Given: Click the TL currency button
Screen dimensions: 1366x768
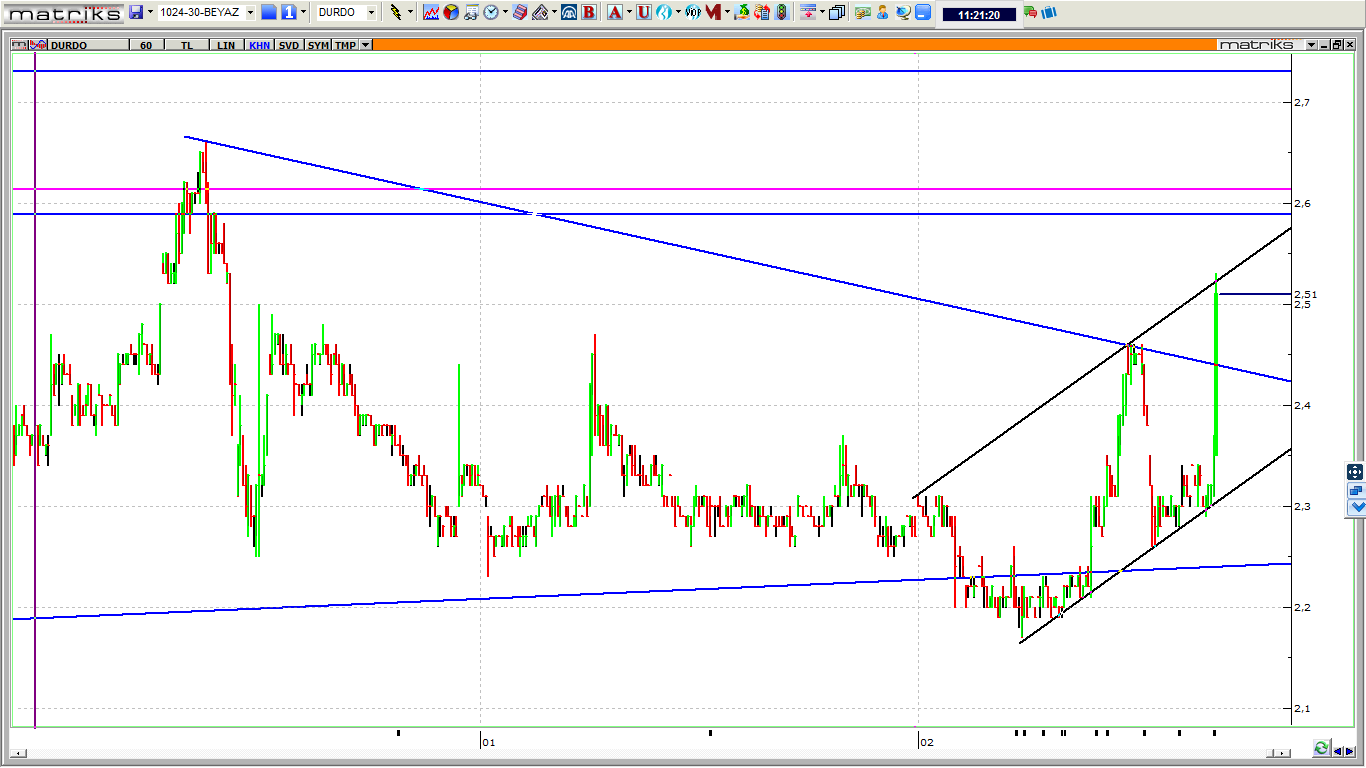Looking at the screenshot, I should (x=187, y=45).
